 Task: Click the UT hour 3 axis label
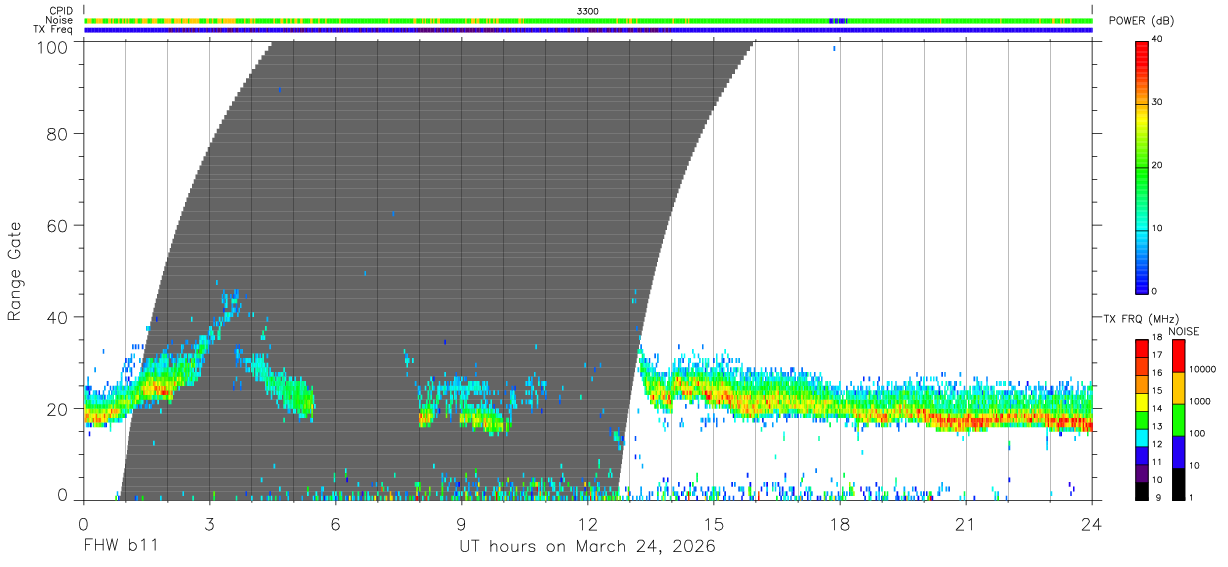point(209,524)
